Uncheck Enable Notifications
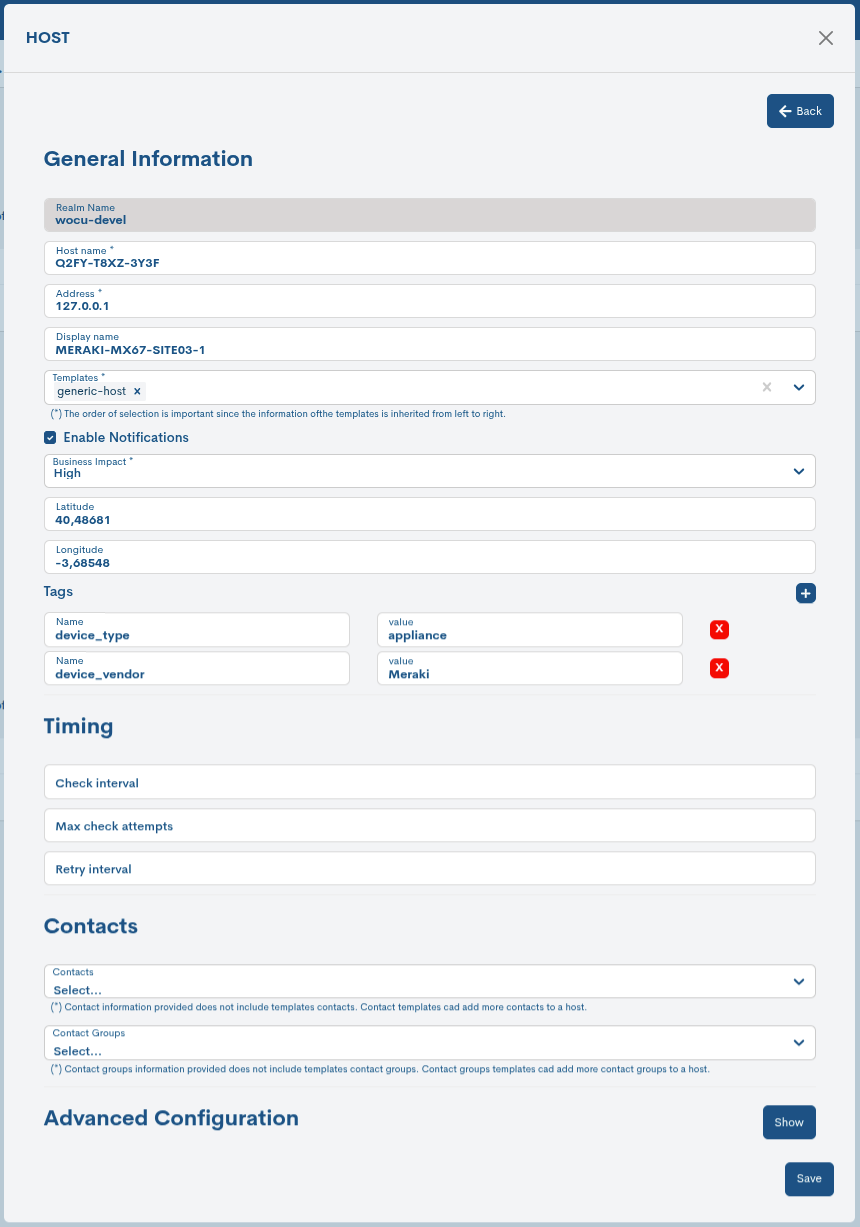860x1227 pixels. point(50,437)
